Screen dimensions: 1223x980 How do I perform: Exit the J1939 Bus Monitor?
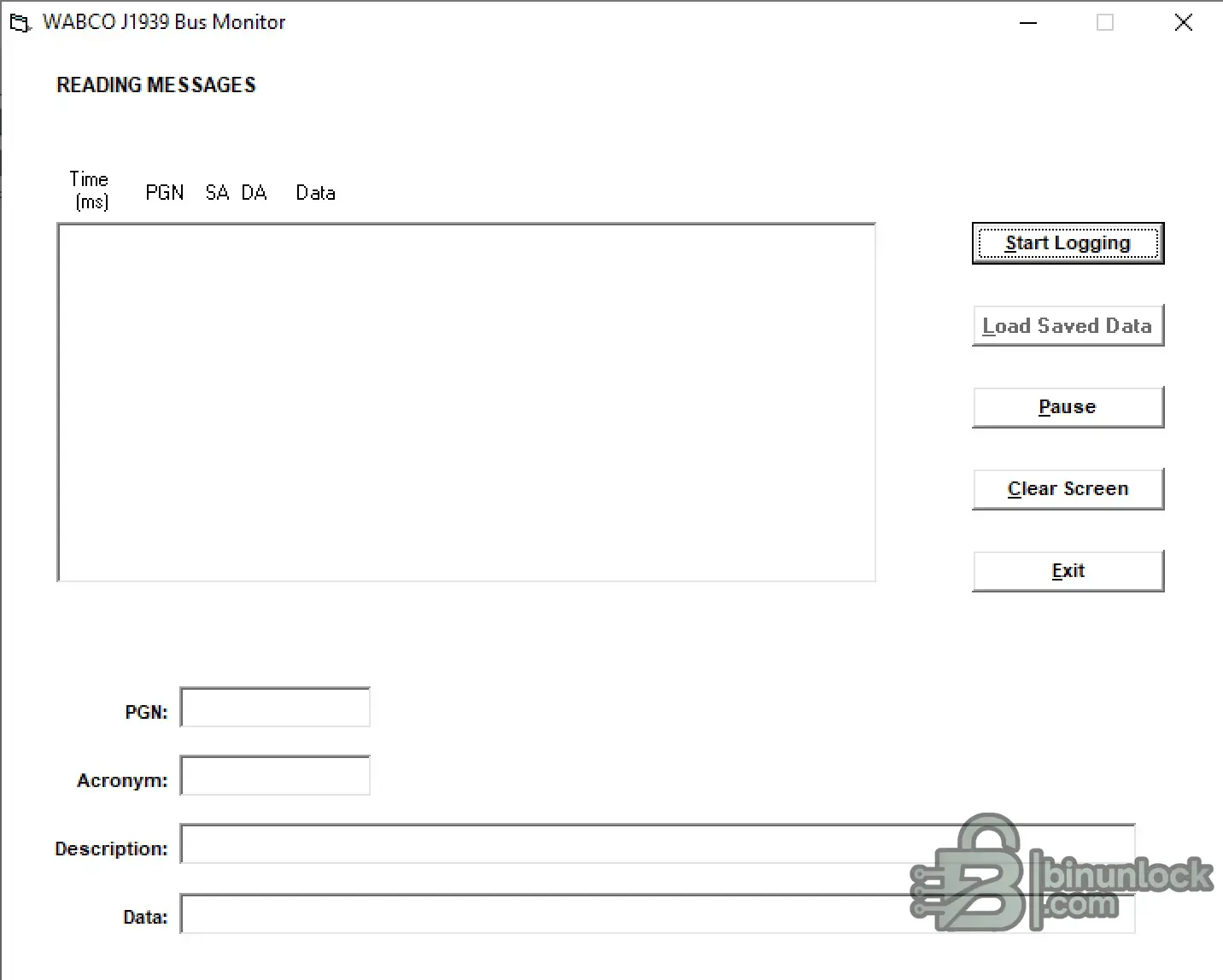pyautogui.click(x=1068, y=571)
